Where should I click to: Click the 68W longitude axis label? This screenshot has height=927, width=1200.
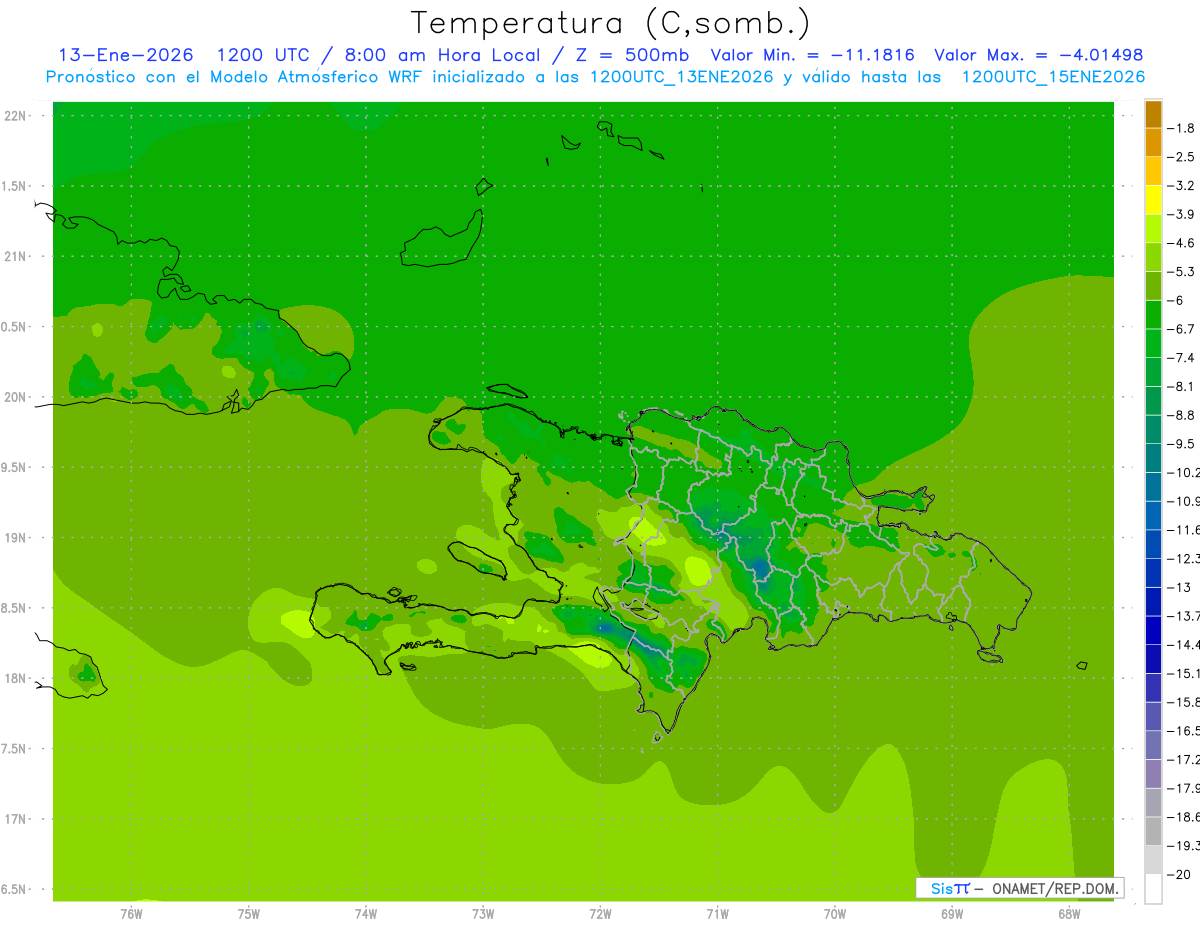pyautogui.click(x=1069, y=913)
